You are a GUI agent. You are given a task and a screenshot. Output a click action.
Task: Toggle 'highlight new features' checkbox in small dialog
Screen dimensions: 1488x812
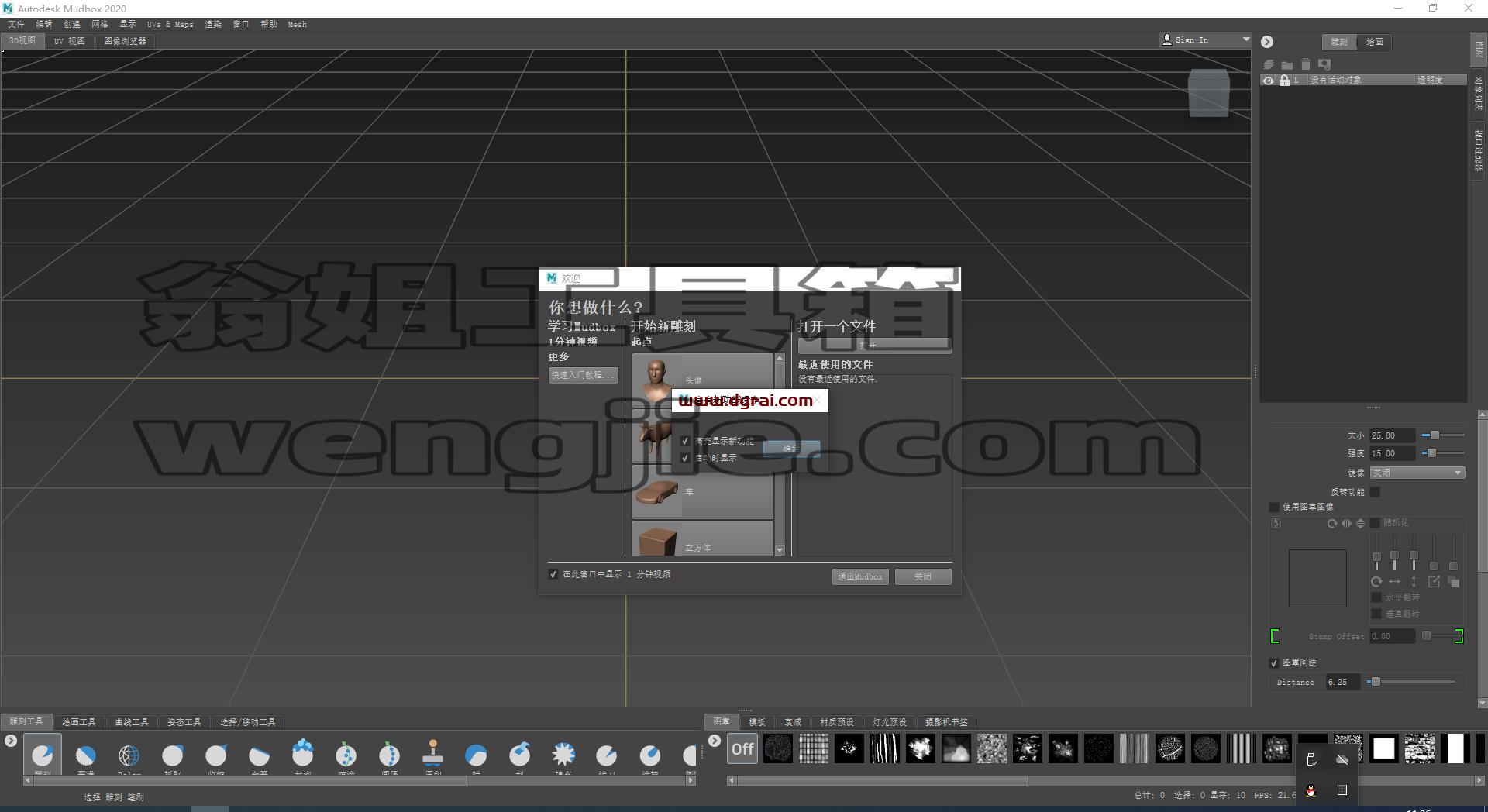[685, 441]
